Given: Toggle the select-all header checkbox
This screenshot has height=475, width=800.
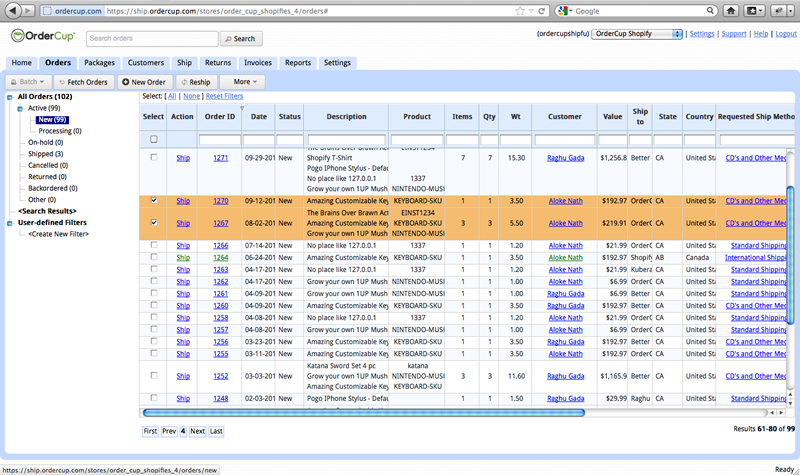Looking at the screenshot, I should 154,139.
